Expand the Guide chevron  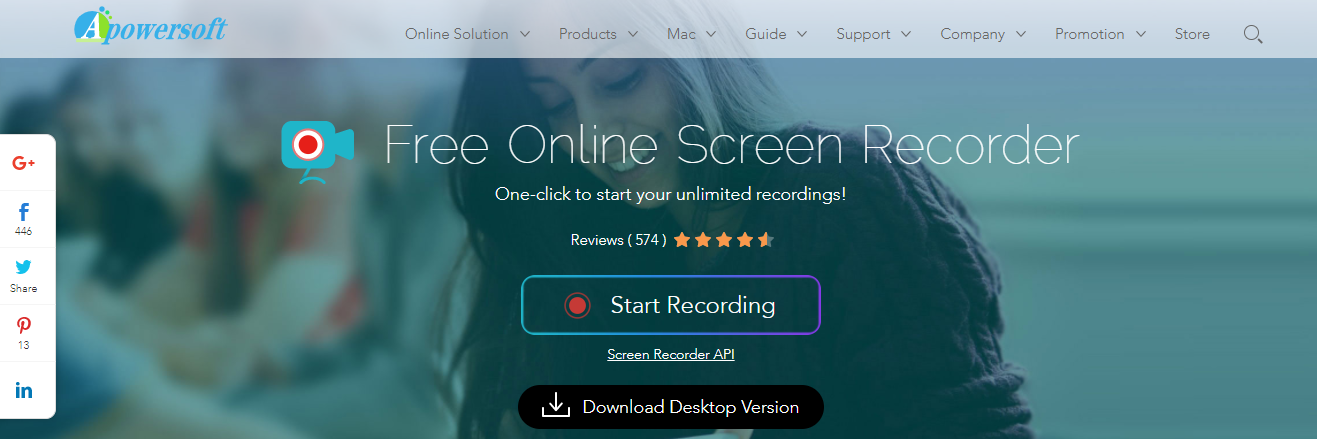[x=801, y=34]
